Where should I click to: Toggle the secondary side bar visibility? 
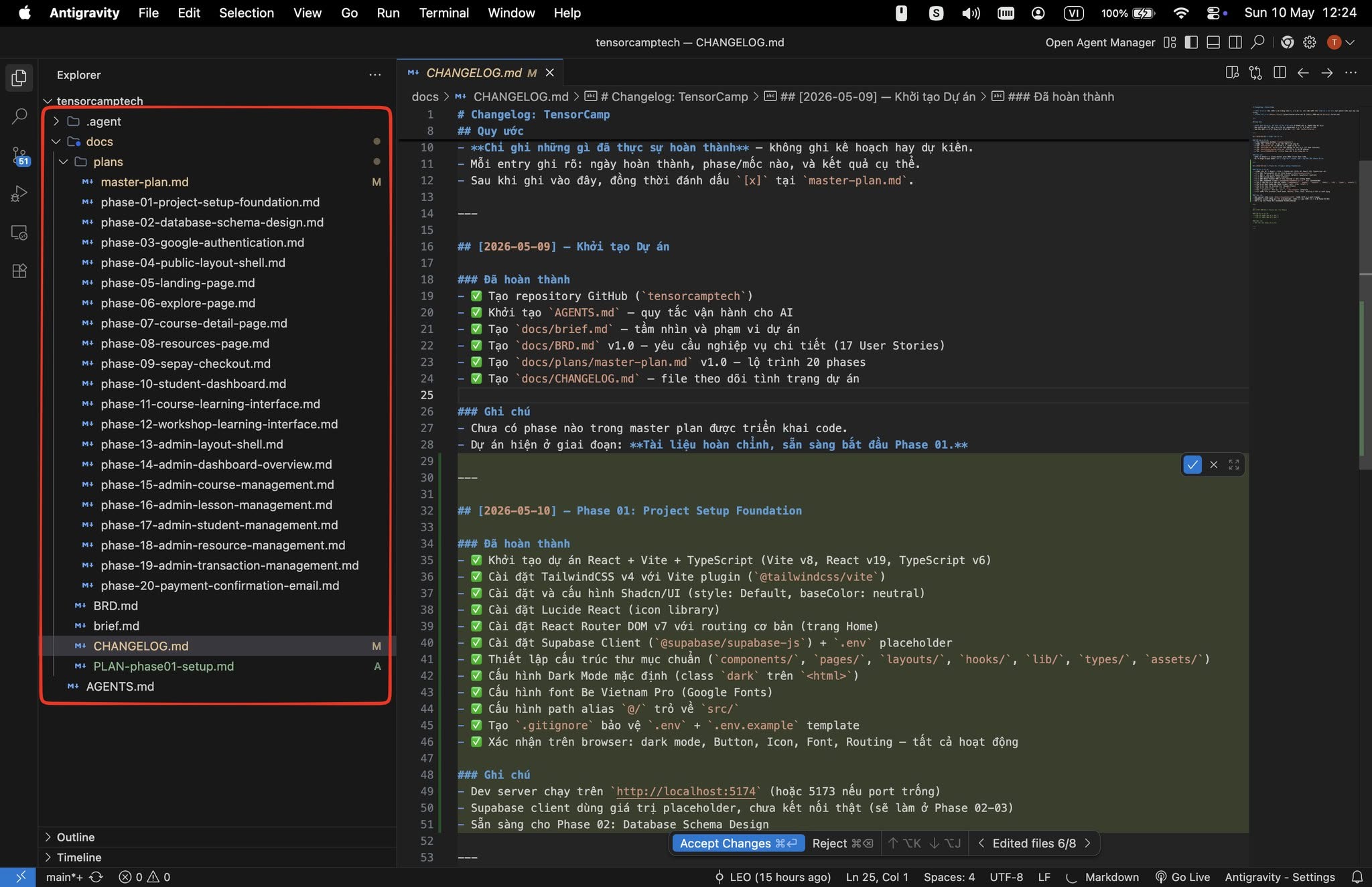pos(1235,42)
